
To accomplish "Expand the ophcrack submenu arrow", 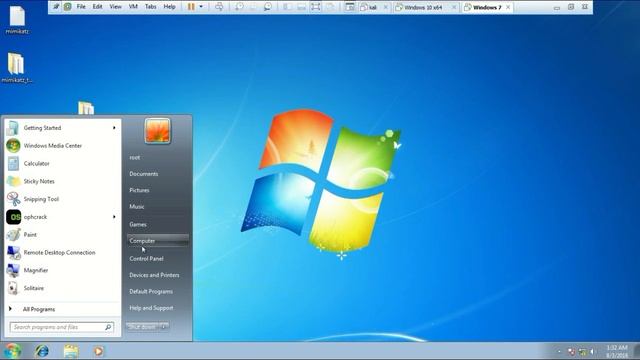I will pyautogui.click(x=114, y=217).
